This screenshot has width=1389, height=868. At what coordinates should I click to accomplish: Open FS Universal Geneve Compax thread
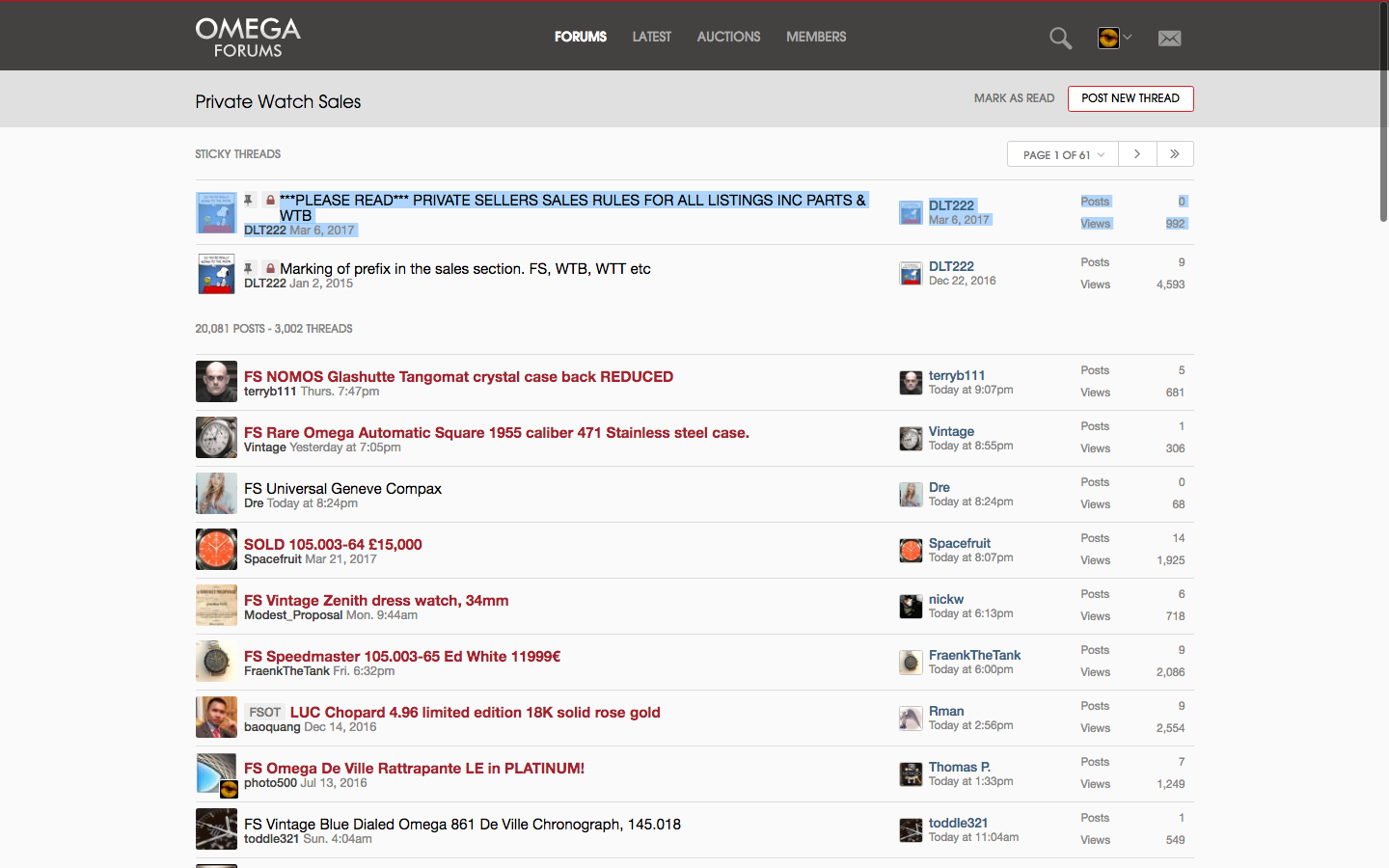pyautogui.click(x=342, y=489)
